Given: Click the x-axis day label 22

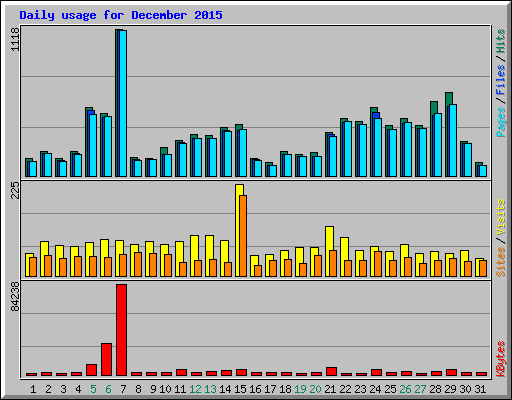Looking at the screenshot, I should [345, 389].
